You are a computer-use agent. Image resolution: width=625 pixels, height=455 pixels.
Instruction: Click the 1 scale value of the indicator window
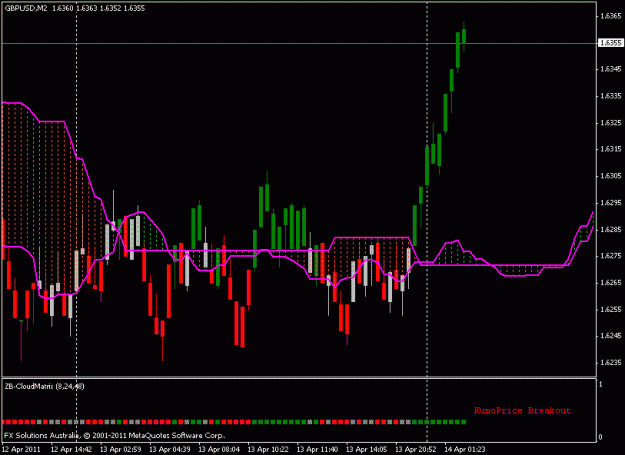click(601, 384)
